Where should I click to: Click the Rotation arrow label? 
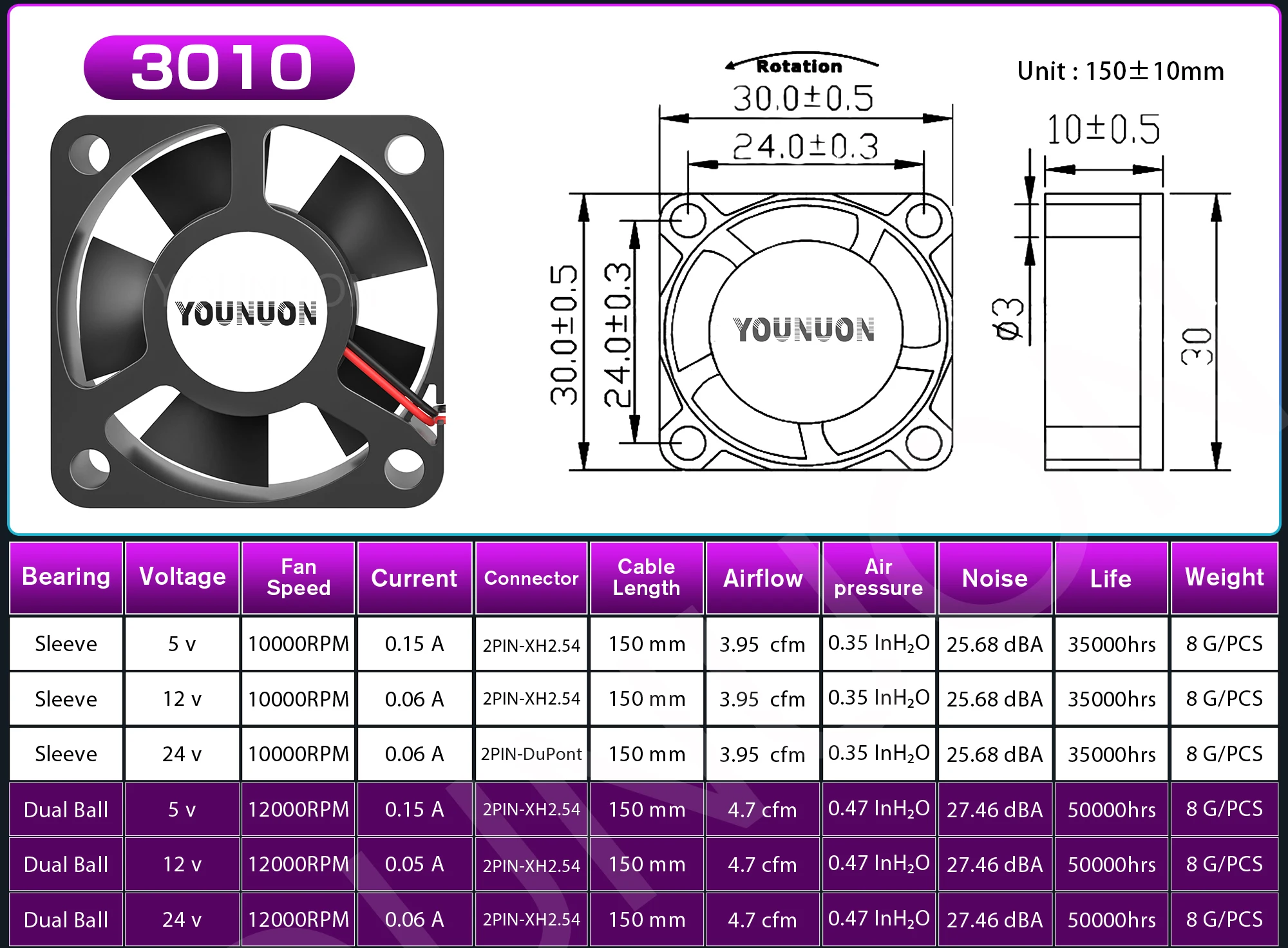click(x=799, y=66)
